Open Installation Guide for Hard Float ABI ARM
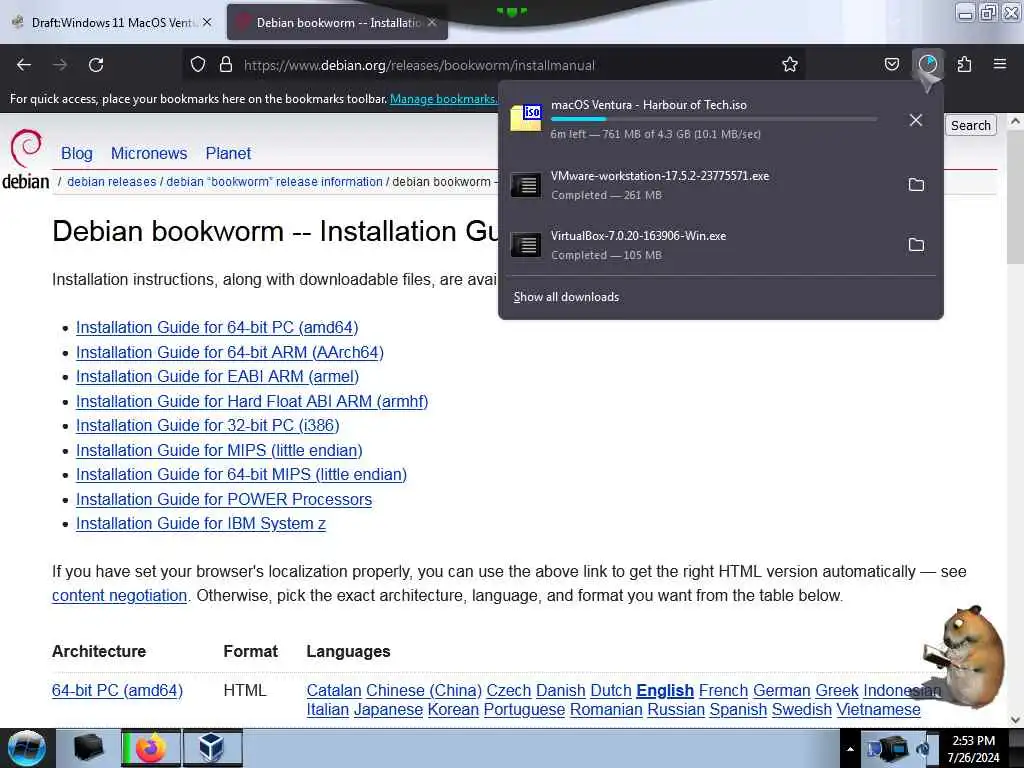 pyautogui.click(x=252, y=401)
